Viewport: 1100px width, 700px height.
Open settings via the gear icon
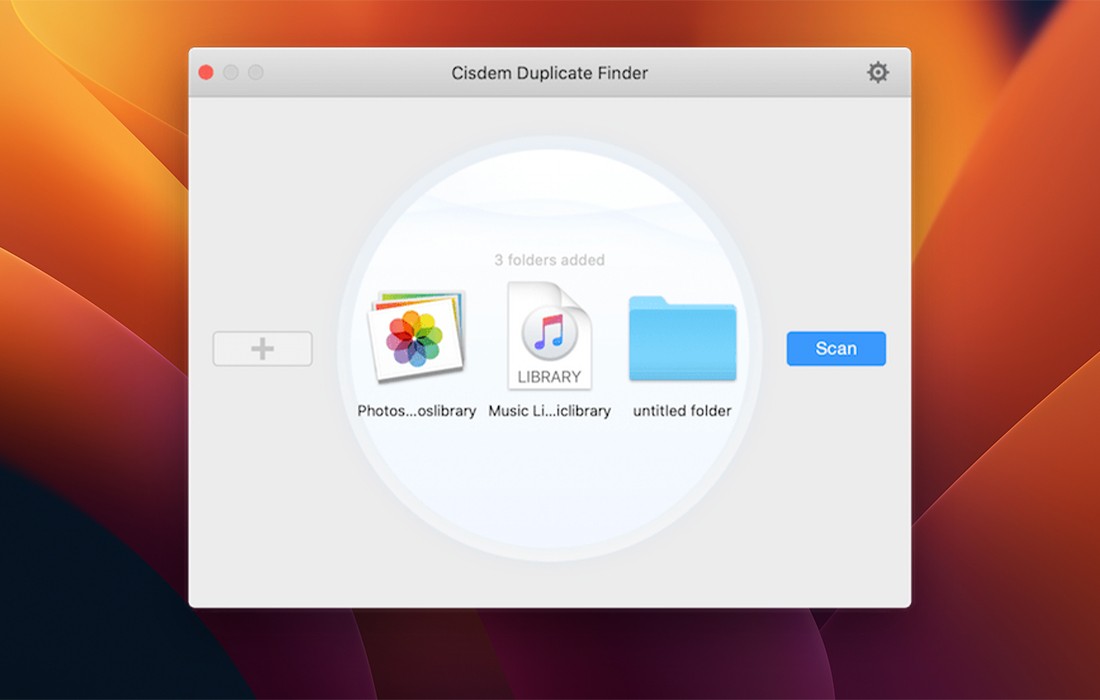tap(877, 73)
